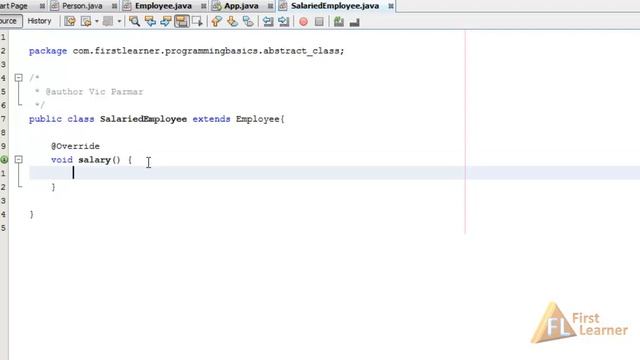Switch to History view button
640x360 pixels.
[x=39, y=21]
